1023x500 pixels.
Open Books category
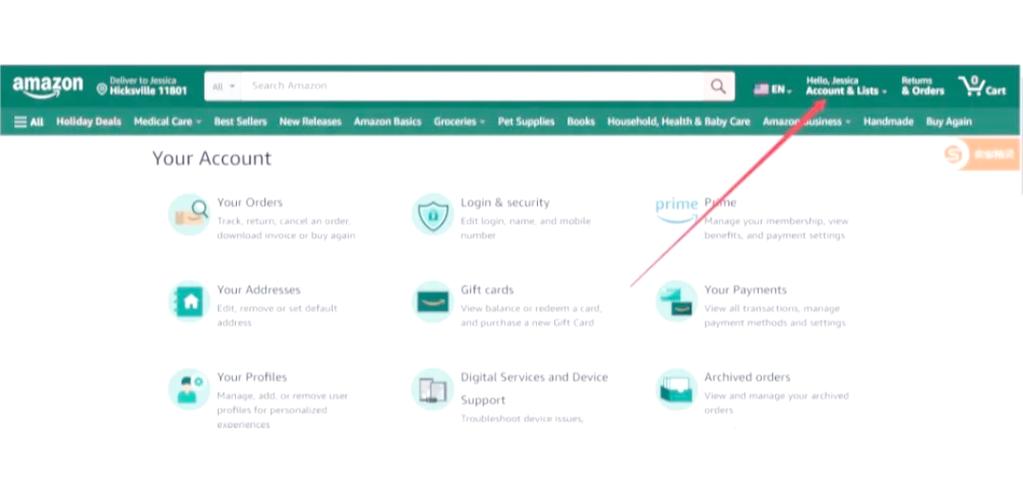click(x=581, y=121)
